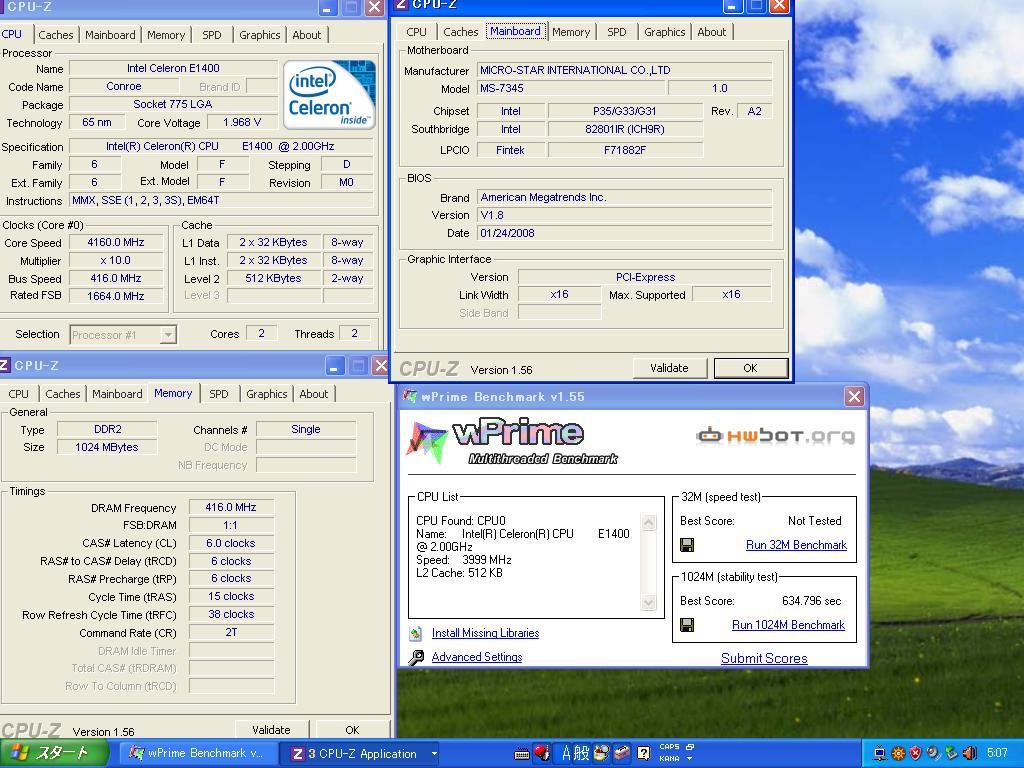This screenshot has width=1024, height=768.
Task: Click the language bar help question mark icon
Action: pos(643,753)
